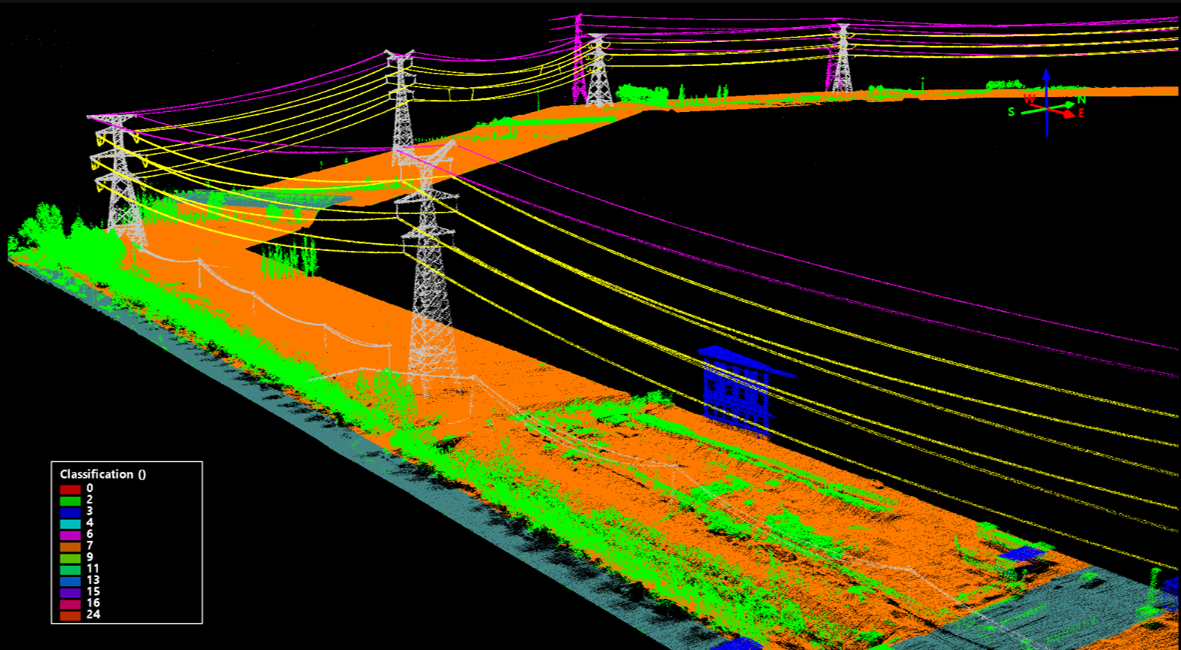Click the orange class 7 legend swatch
This screenshot has width=1181, height=650.
point(70,546)
